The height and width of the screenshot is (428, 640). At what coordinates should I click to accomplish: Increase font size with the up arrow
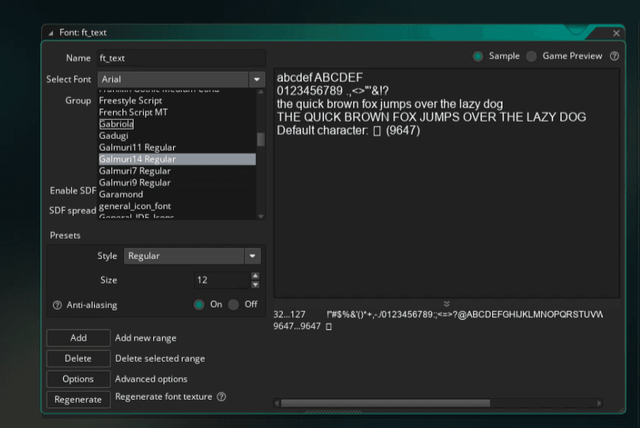tap(255, 276)
